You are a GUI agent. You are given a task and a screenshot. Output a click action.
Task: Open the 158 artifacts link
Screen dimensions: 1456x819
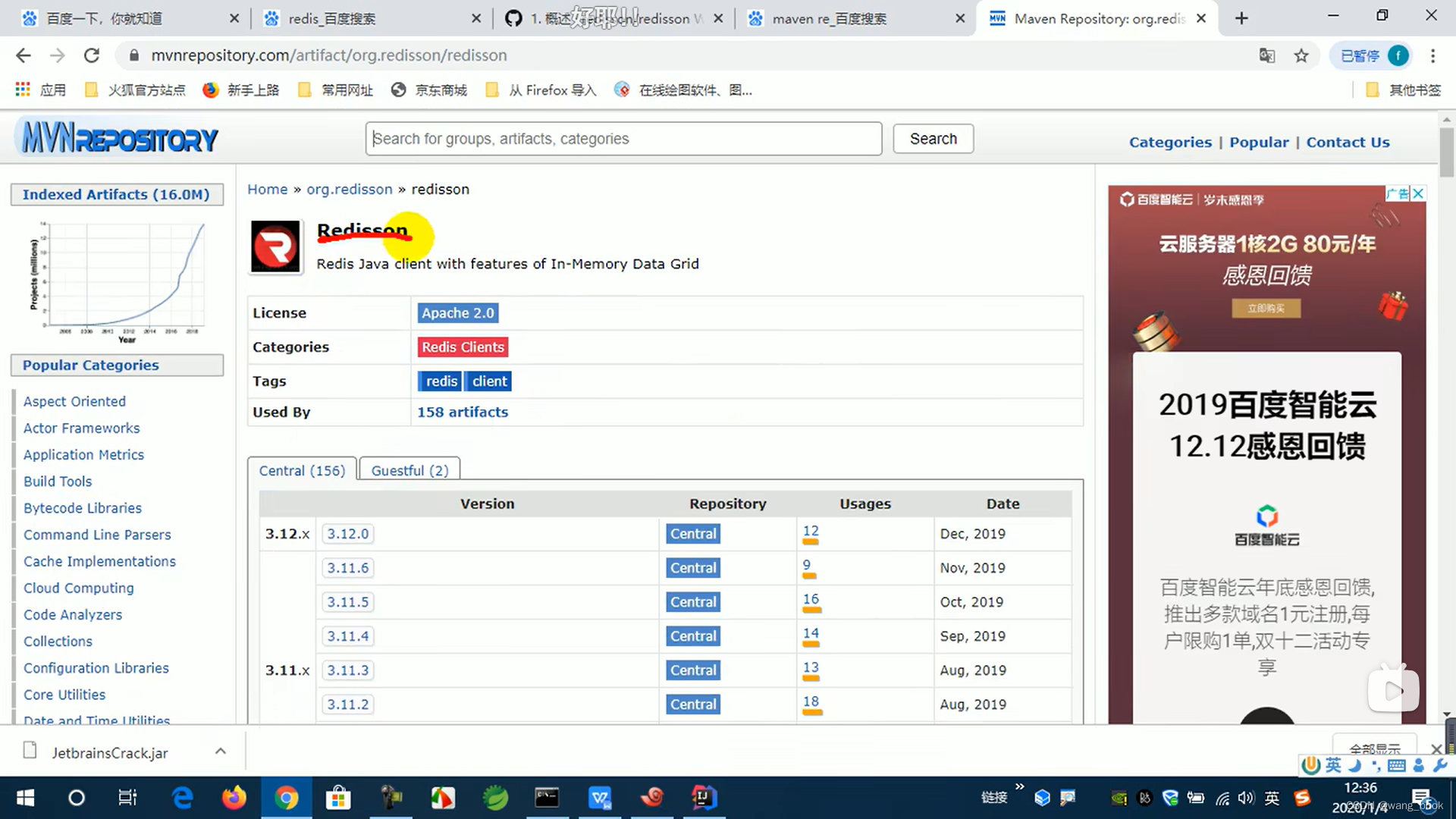463,412
